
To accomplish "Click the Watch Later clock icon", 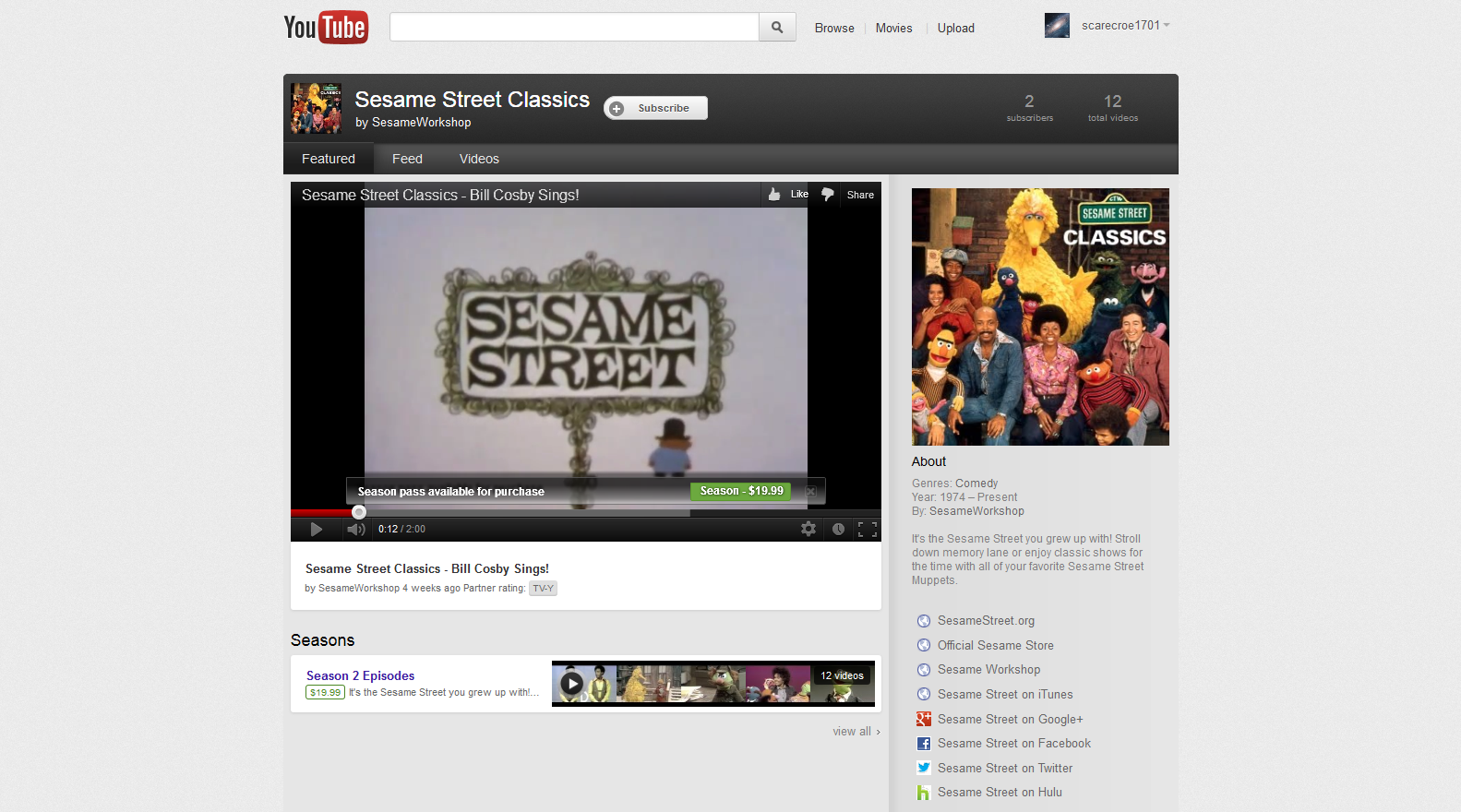I will click(838, 529).
